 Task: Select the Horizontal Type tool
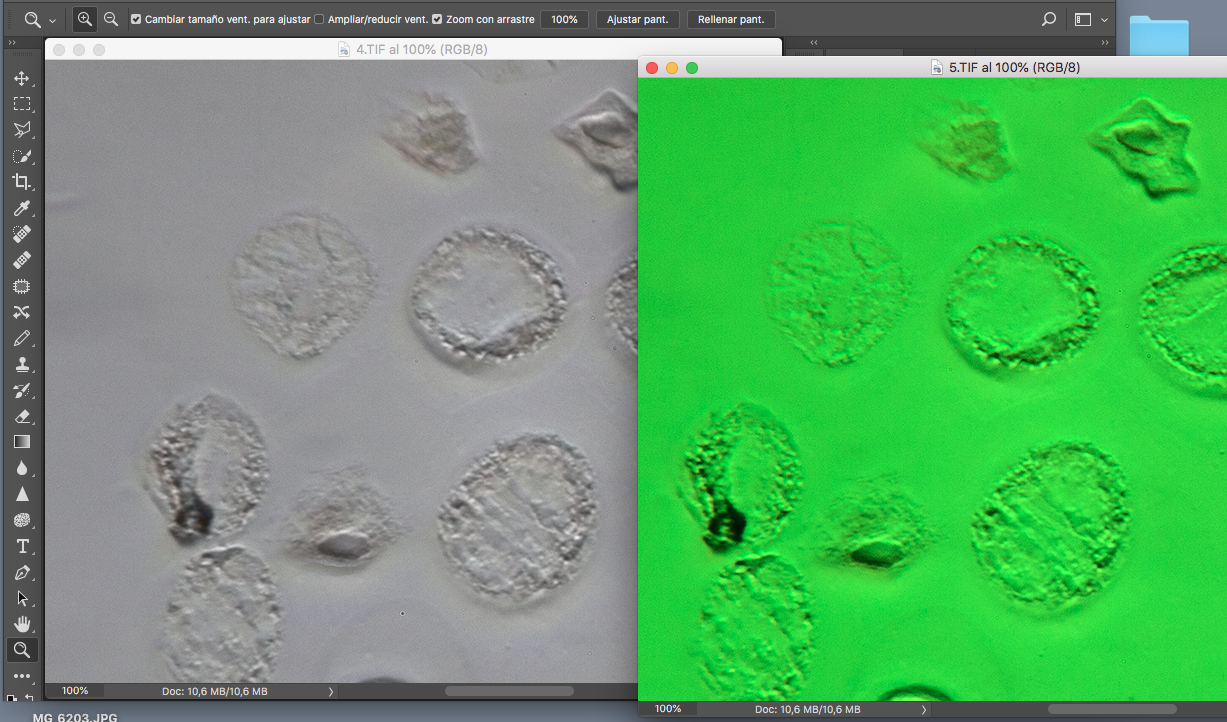coord(22,546)
